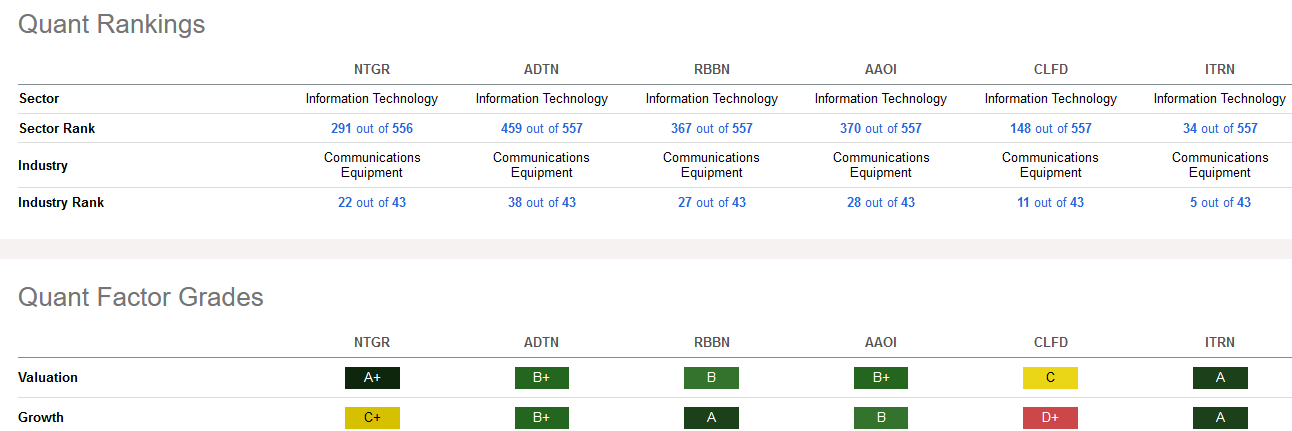Click ITRN Valuation grade A badge
The width and height of the screenshot is (1292, 431).
tap(1220, 378)
